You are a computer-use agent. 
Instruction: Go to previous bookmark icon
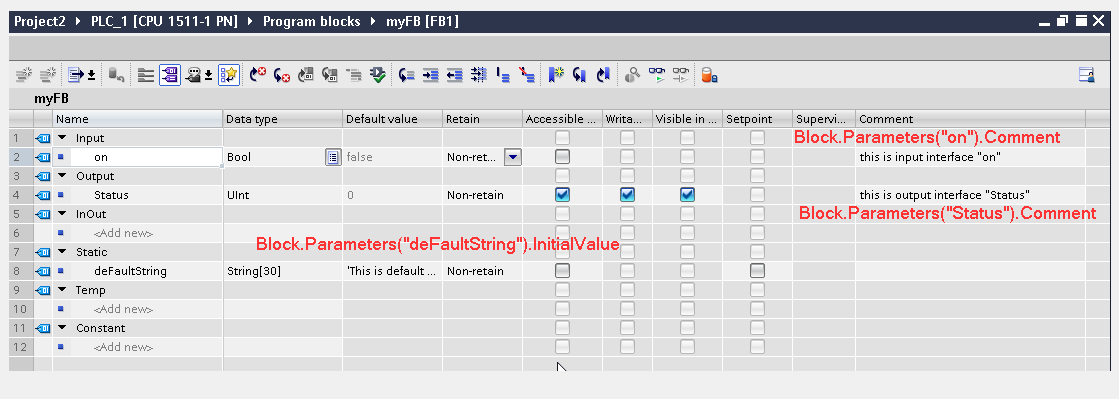pos(603,74)
